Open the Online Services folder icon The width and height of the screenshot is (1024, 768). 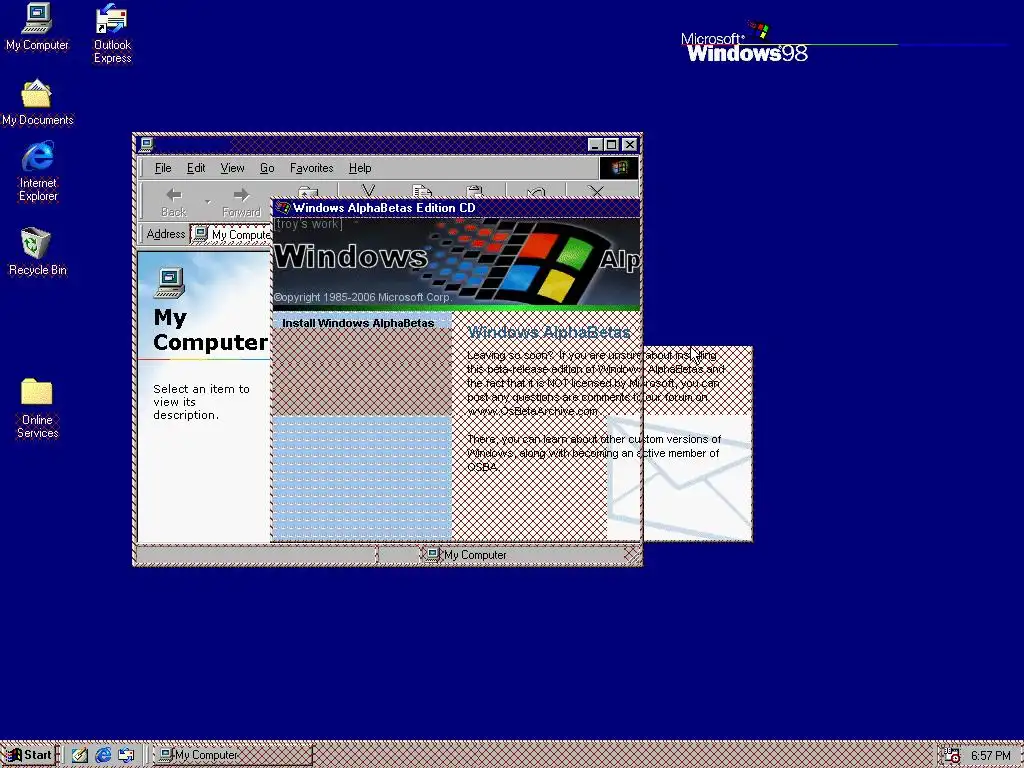37,408
